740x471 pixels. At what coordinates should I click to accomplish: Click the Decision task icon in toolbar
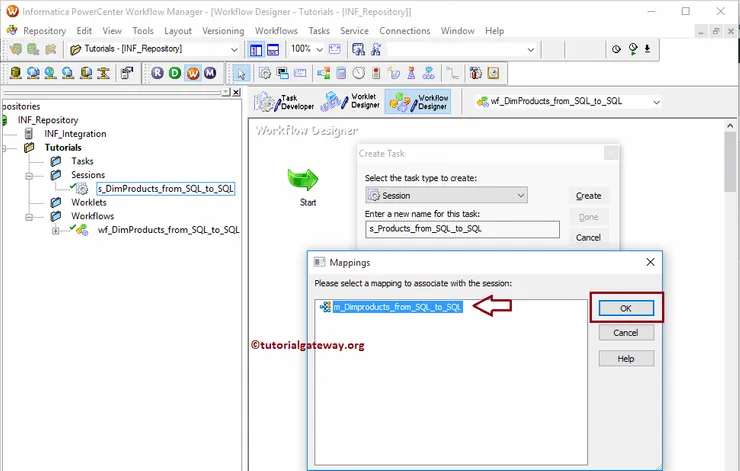[x=324, y=73]
